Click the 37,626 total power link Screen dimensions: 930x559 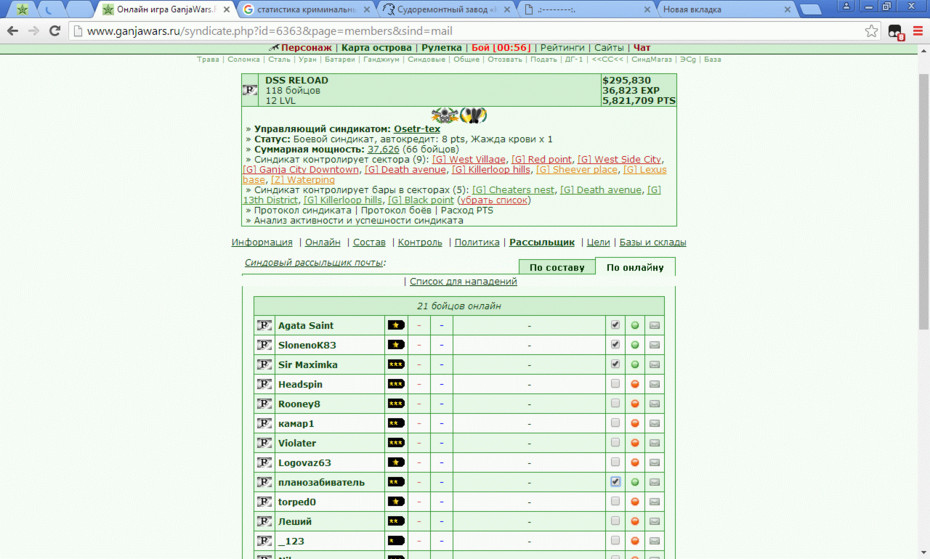tap(383, 149)
